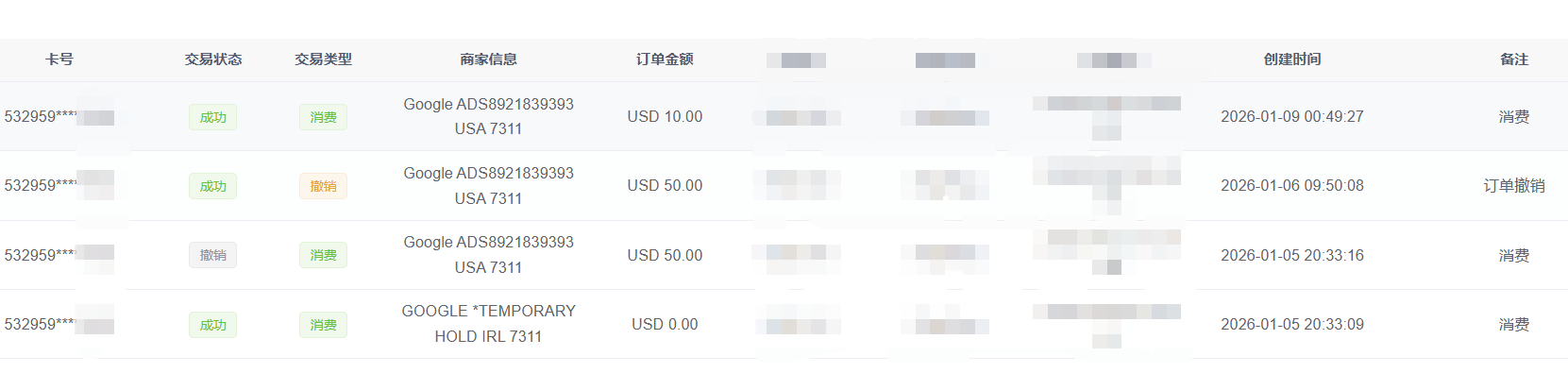This screenshot has width=1568, height=390.
Task: Click the 交易类型 column header
Action: pyautogui.click(x=323, y=59)
